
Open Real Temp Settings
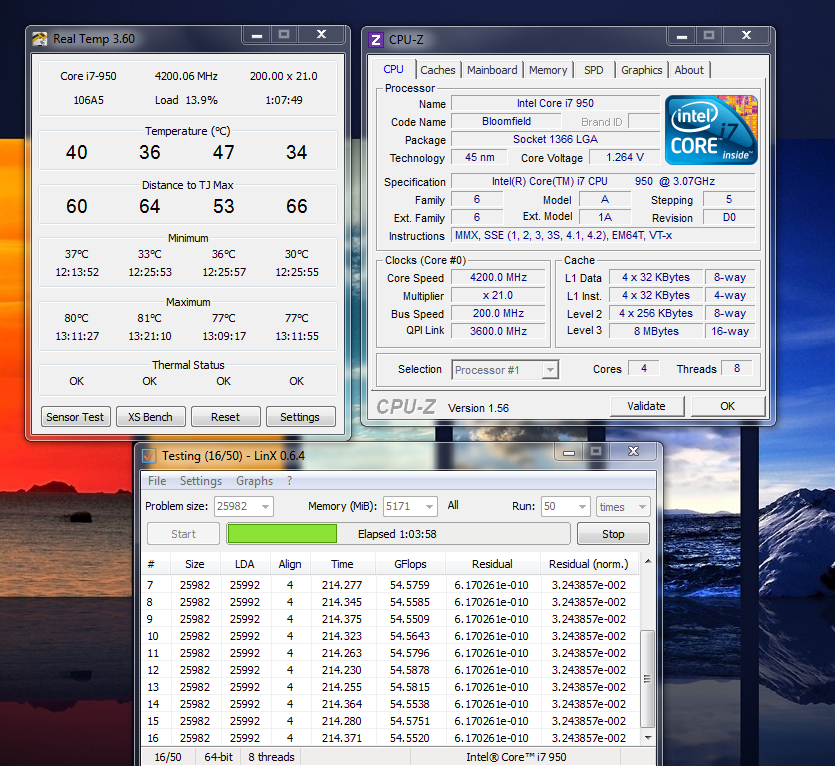pyautogui.click(x=300, y=417)
